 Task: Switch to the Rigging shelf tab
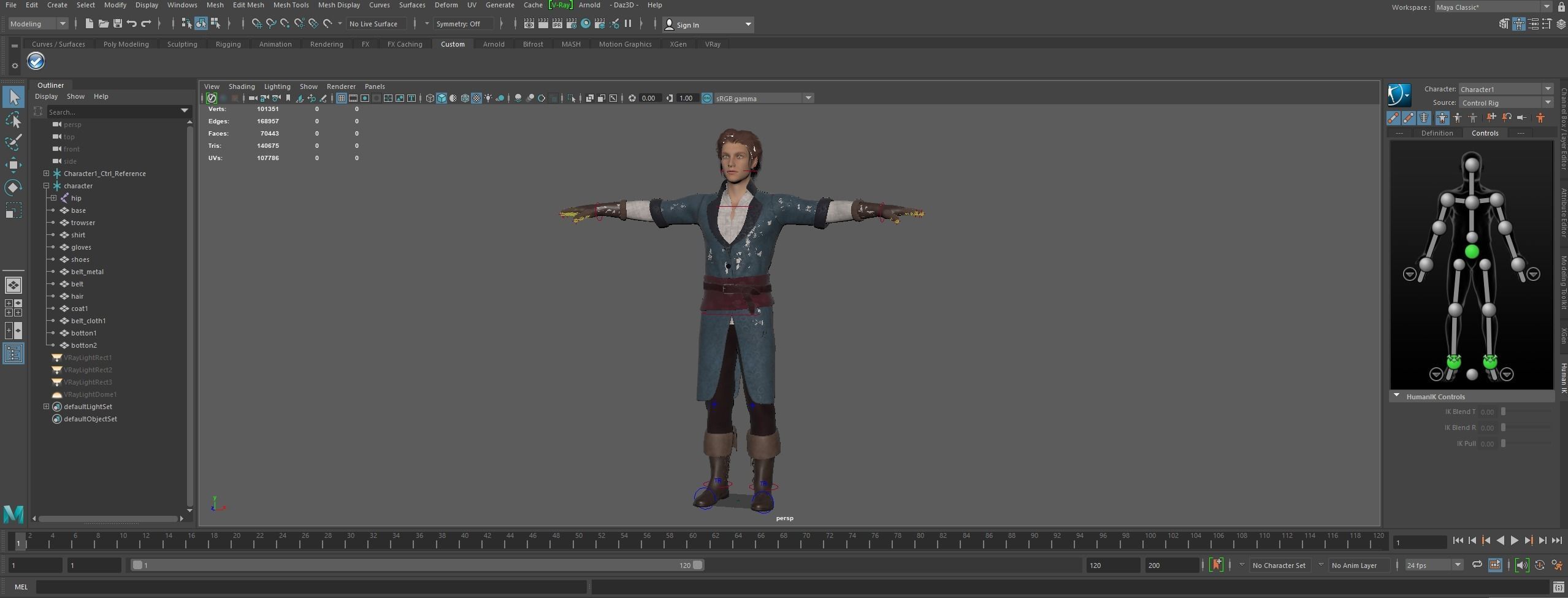point(228,44)
